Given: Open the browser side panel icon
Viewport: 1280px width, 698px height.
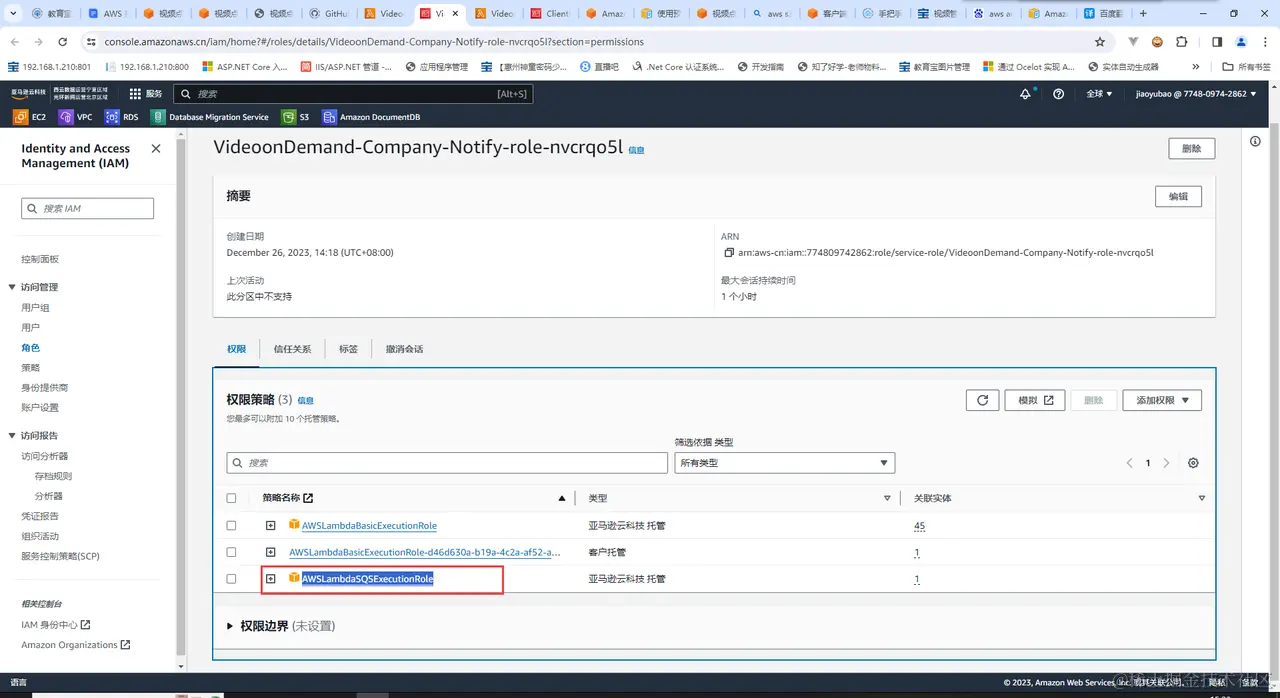Looking at the screenshot, I should [1217, 42].
